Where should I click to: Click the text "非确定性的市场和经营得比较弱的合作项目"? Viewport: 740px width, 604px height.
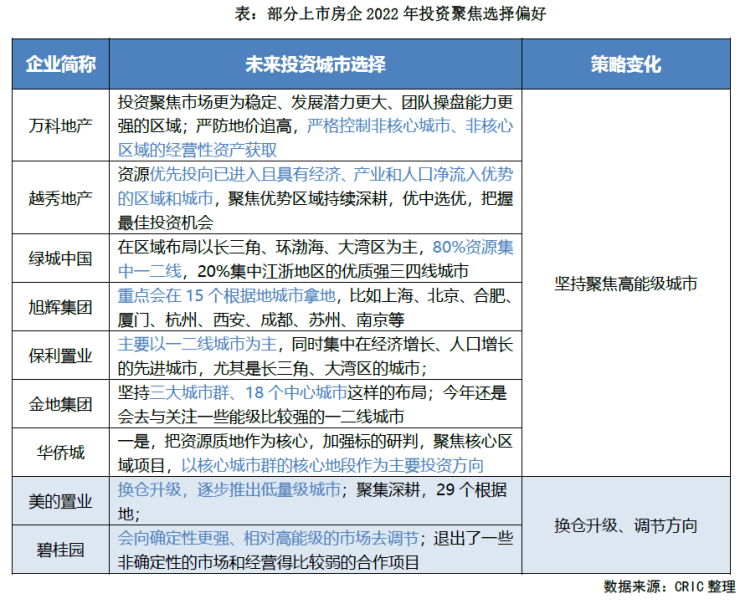tap(269, 562)
